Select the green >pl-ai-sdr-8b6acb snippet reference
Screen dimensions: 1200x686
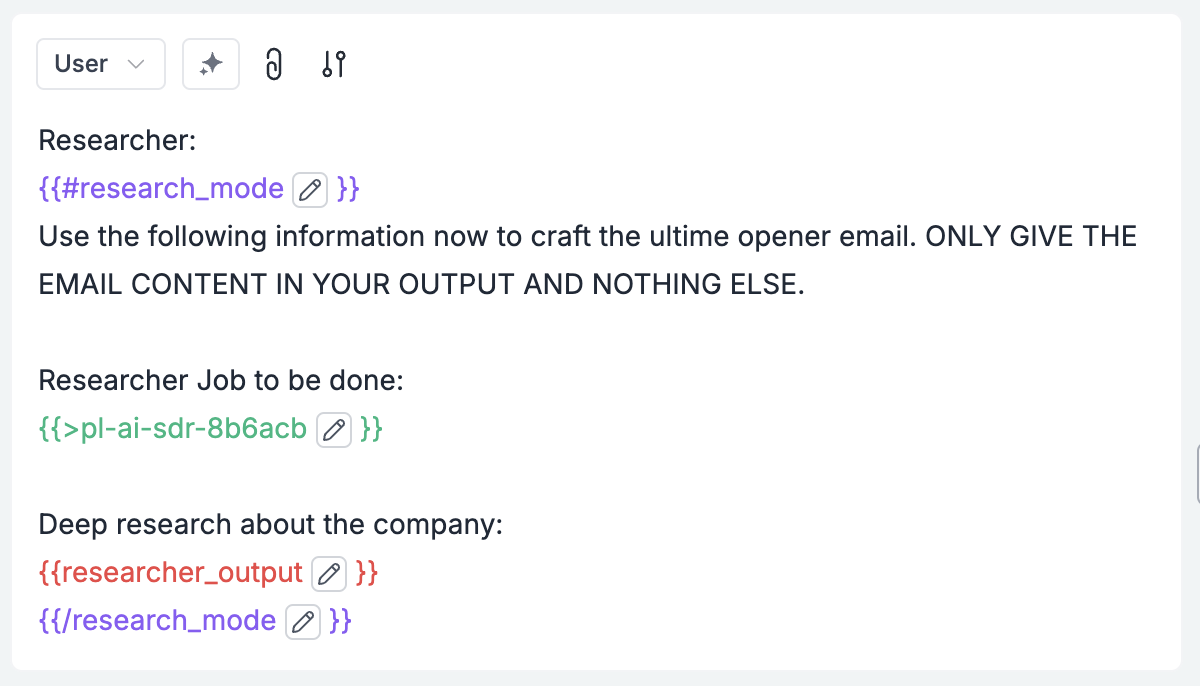click(x=173, y=429)
